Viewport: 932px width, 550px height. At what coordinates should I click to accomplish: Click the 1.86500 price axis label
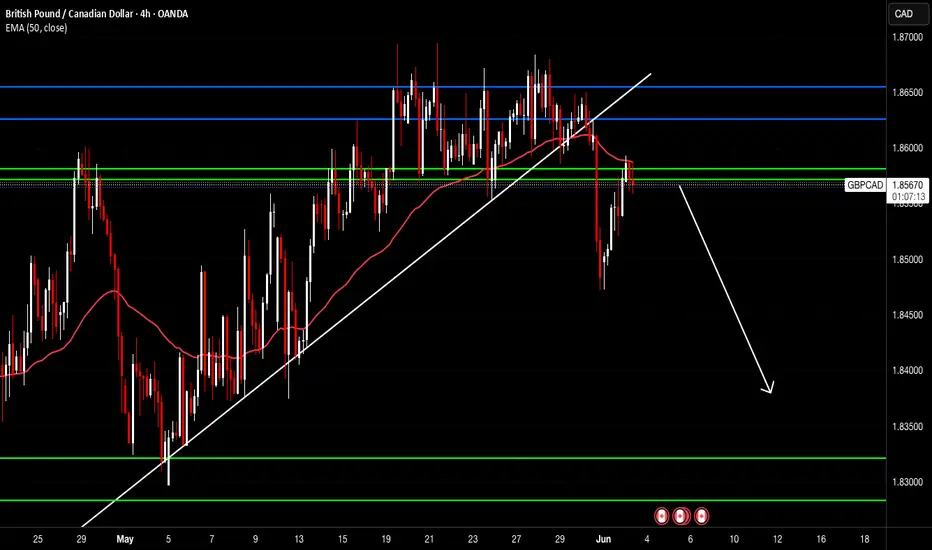click(908, 93)
